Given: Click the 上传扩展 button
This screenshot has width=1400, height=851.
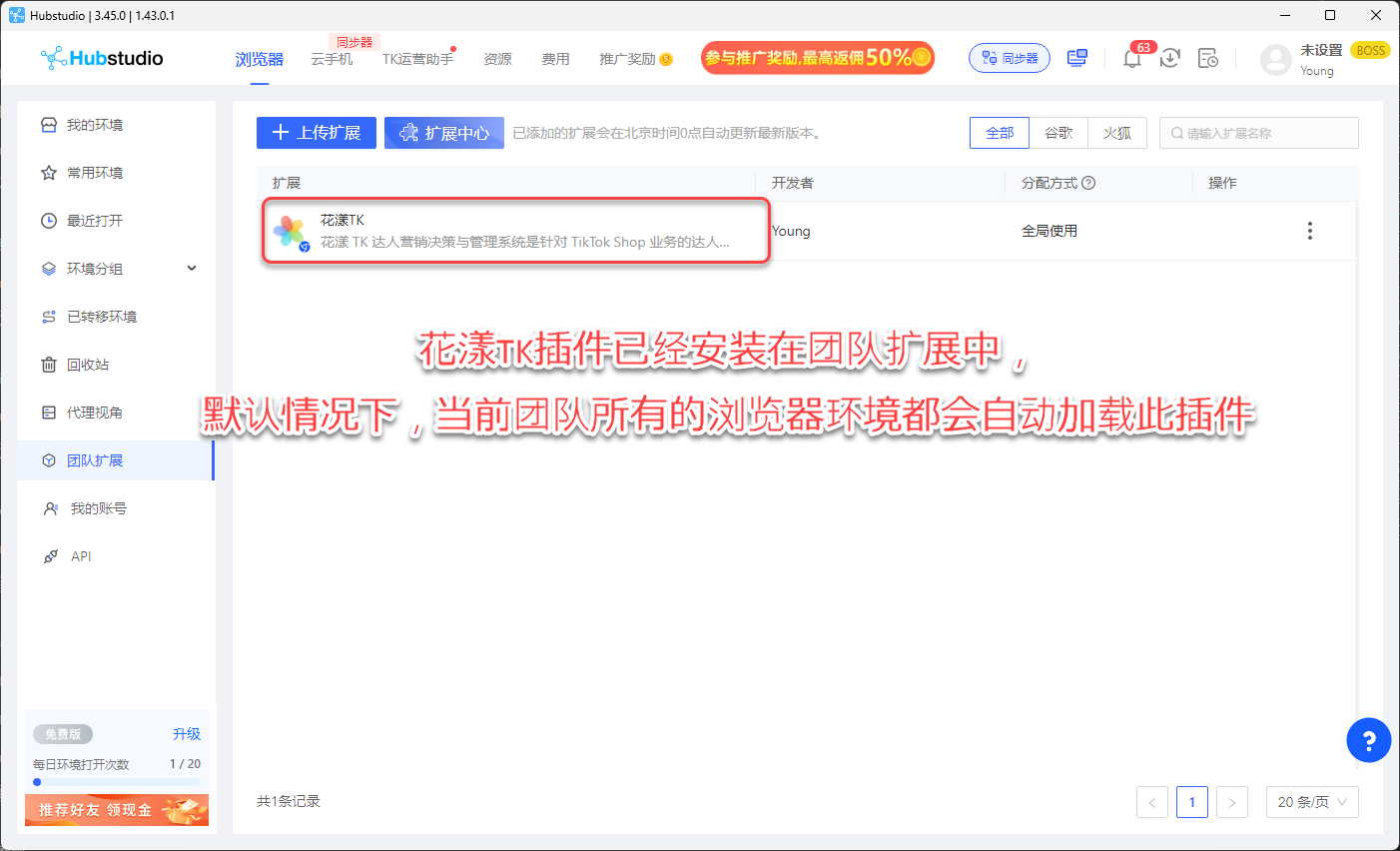Looking at the screenshot, I should pos(317,133).
